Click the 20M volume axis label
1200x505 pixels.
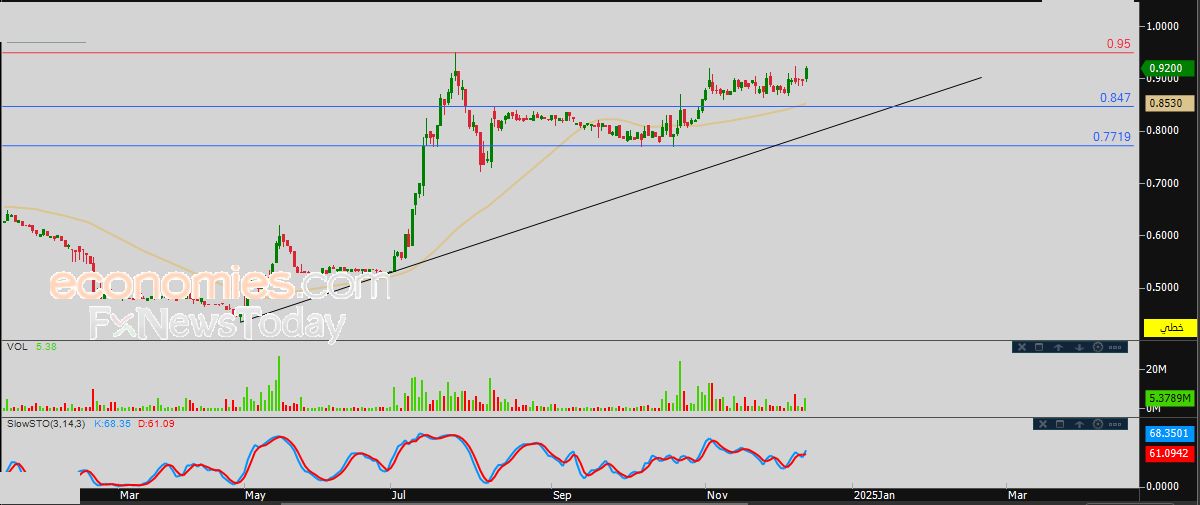pos(1156,369)
